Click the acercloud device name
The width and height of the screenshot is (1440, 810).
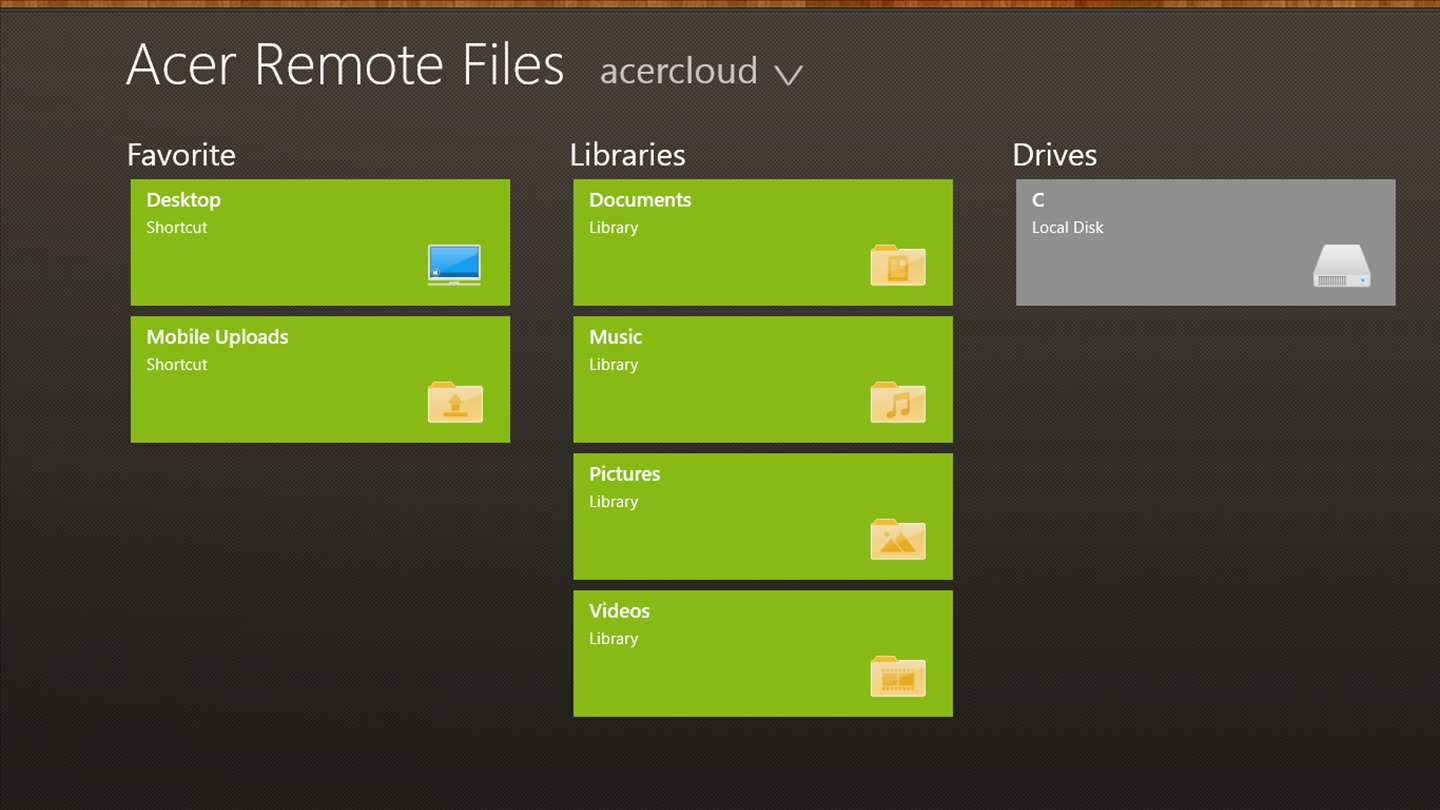[x=679, y=71]
